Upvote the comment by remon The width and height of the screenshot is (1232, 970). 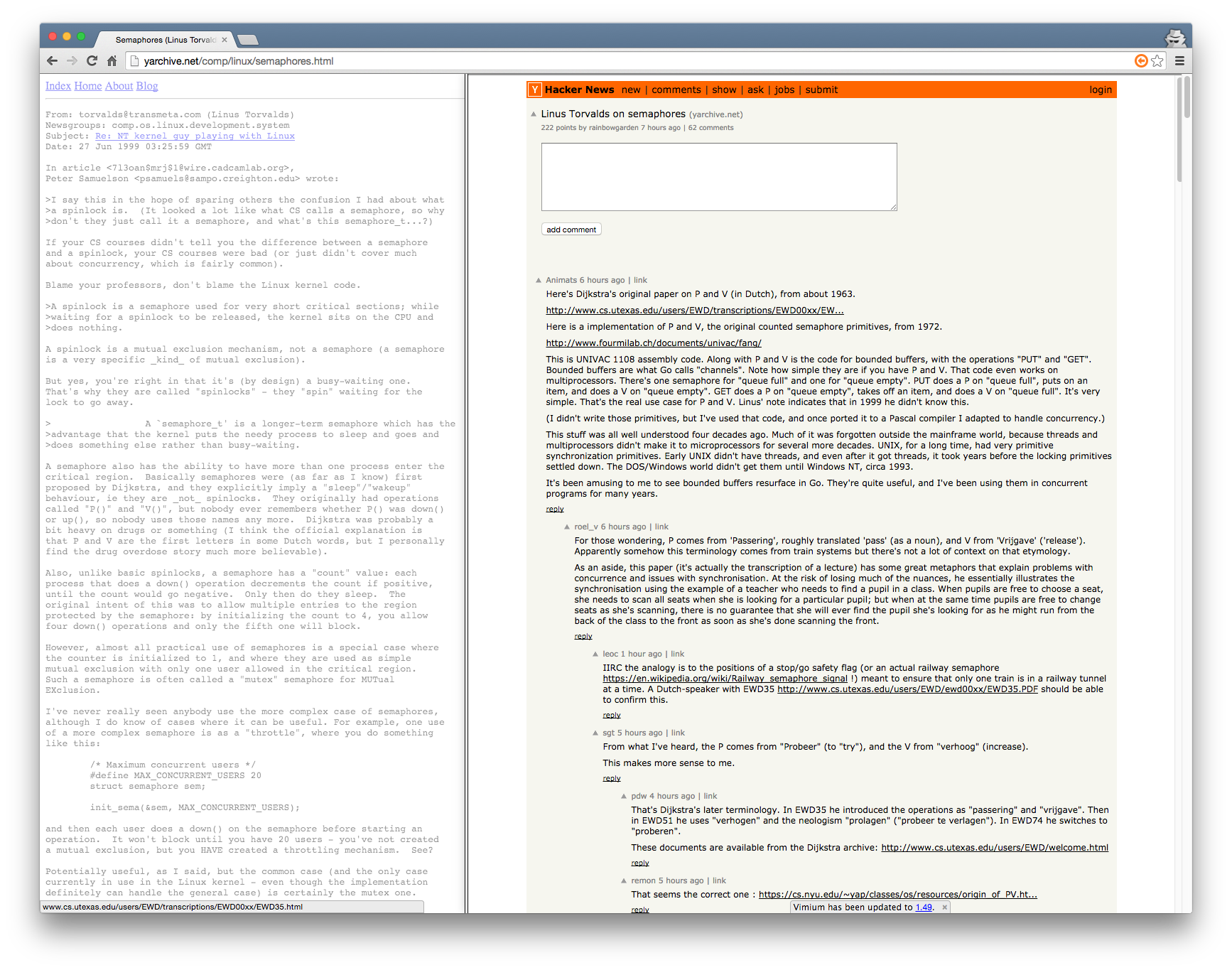[x=624, y=881]
